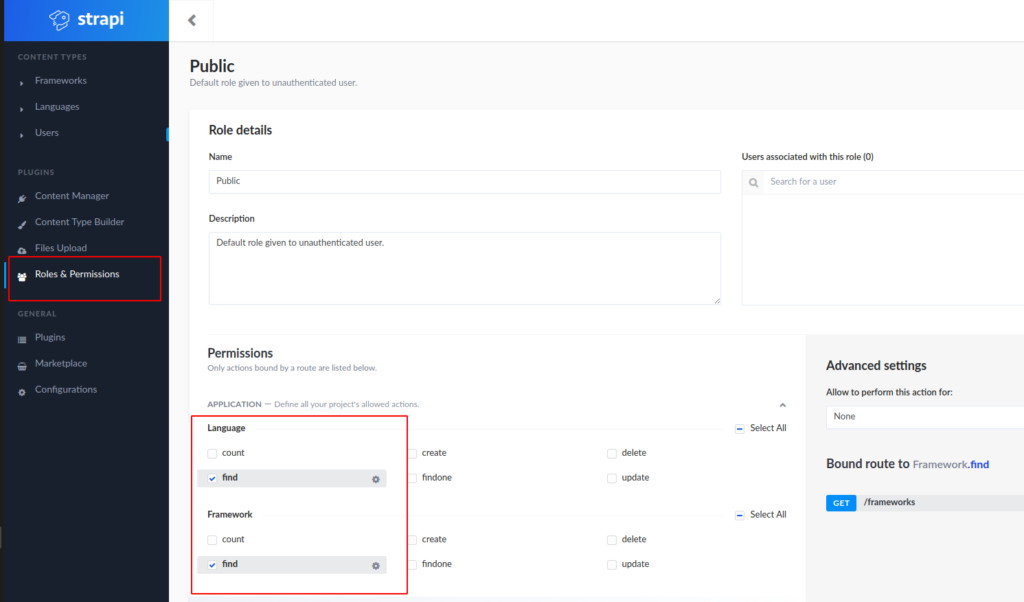Open Marketplace page
Image resolution: width=1024 pixels, height=602 pixels.
click(x=61, y=364)
